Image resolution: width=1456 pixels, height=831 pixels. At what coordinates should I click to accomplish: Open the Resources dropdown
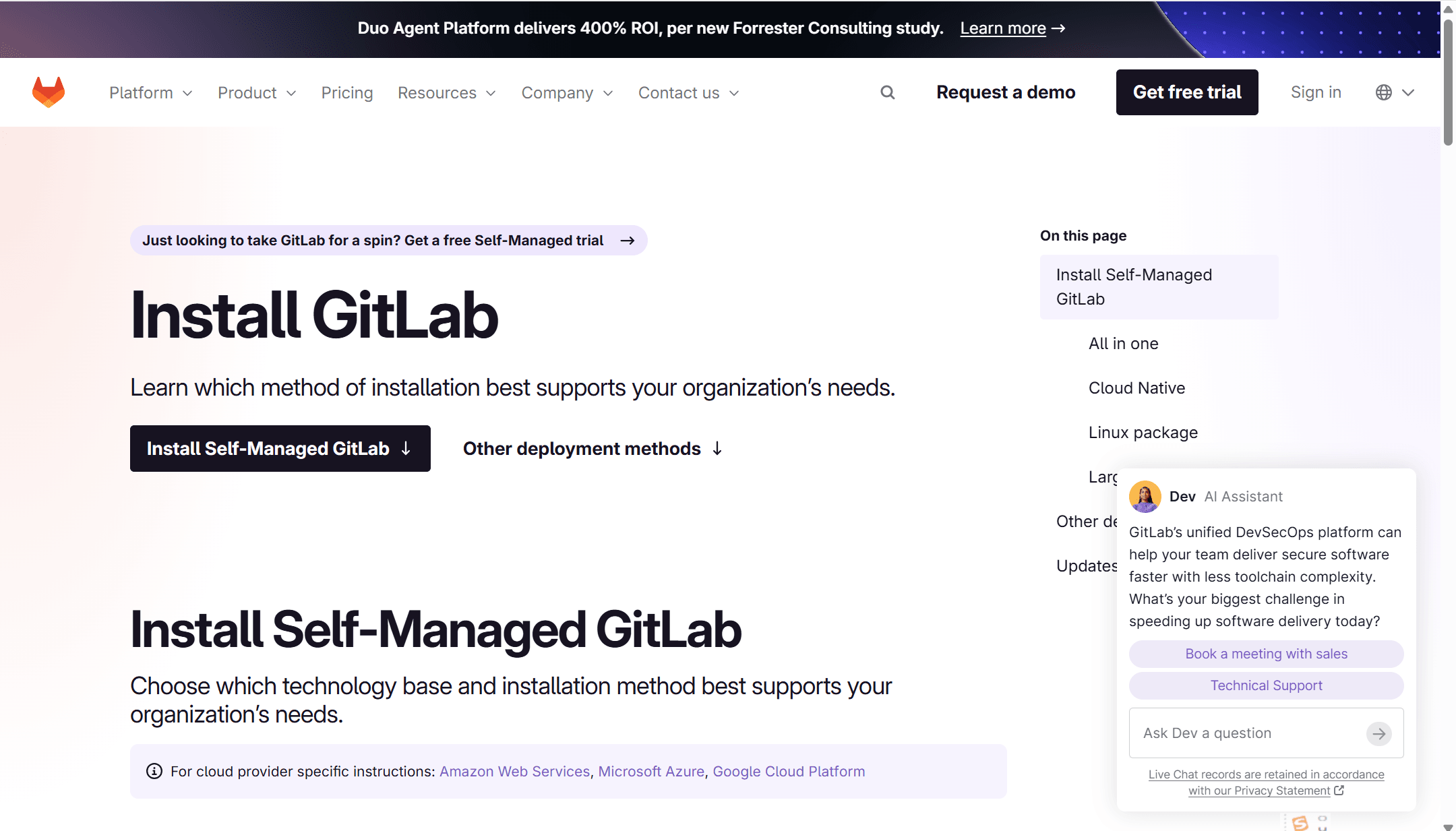447,92
